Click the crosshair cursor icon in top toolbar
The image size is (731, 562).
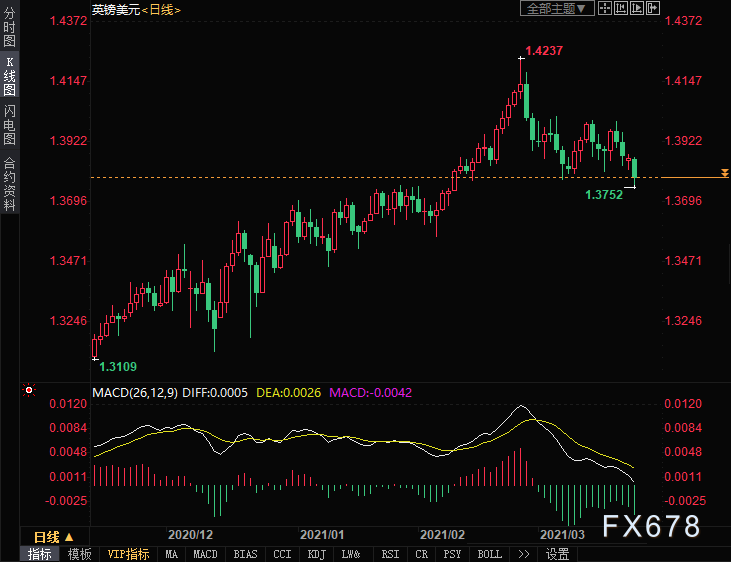[604, 9]
